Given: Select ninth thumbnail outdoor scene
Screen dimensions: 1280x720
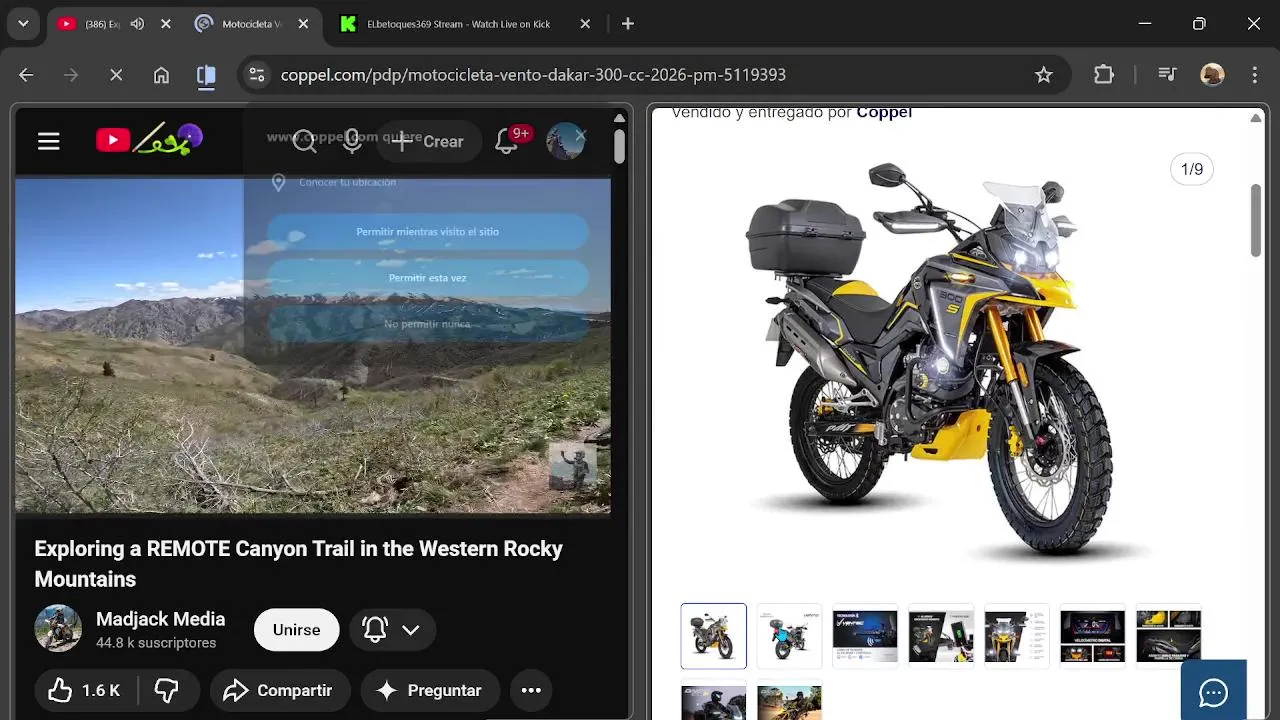Looking at the screenshot, I should pos(789,700).
